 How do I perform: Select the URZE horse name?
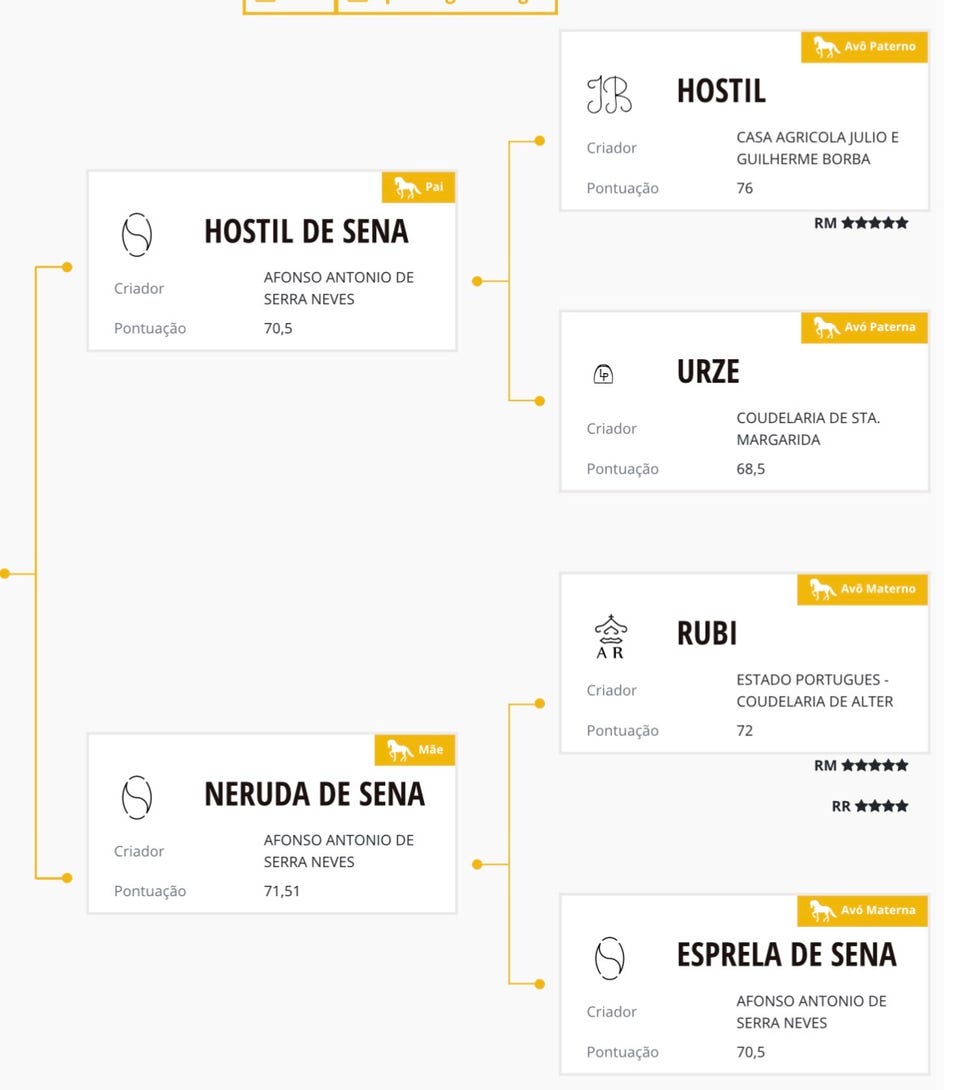[708, 372]
